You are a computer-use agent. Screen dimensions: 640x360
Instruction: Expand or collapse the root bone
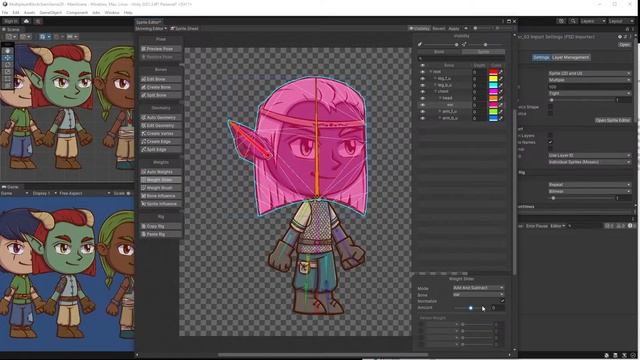tap(431, 72)
